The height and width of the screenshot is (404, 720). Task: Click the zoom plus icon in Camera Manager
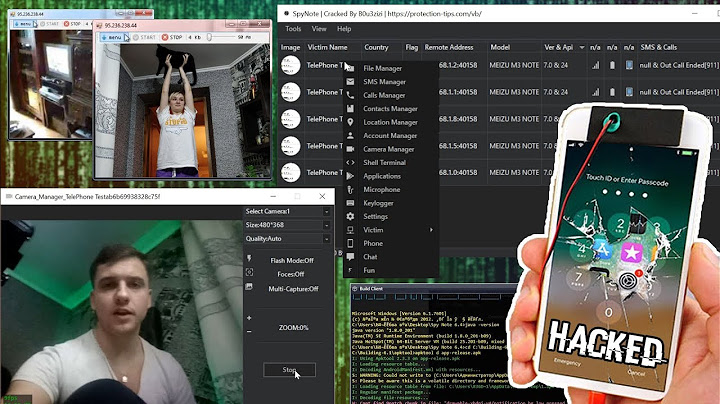(249, 318)
